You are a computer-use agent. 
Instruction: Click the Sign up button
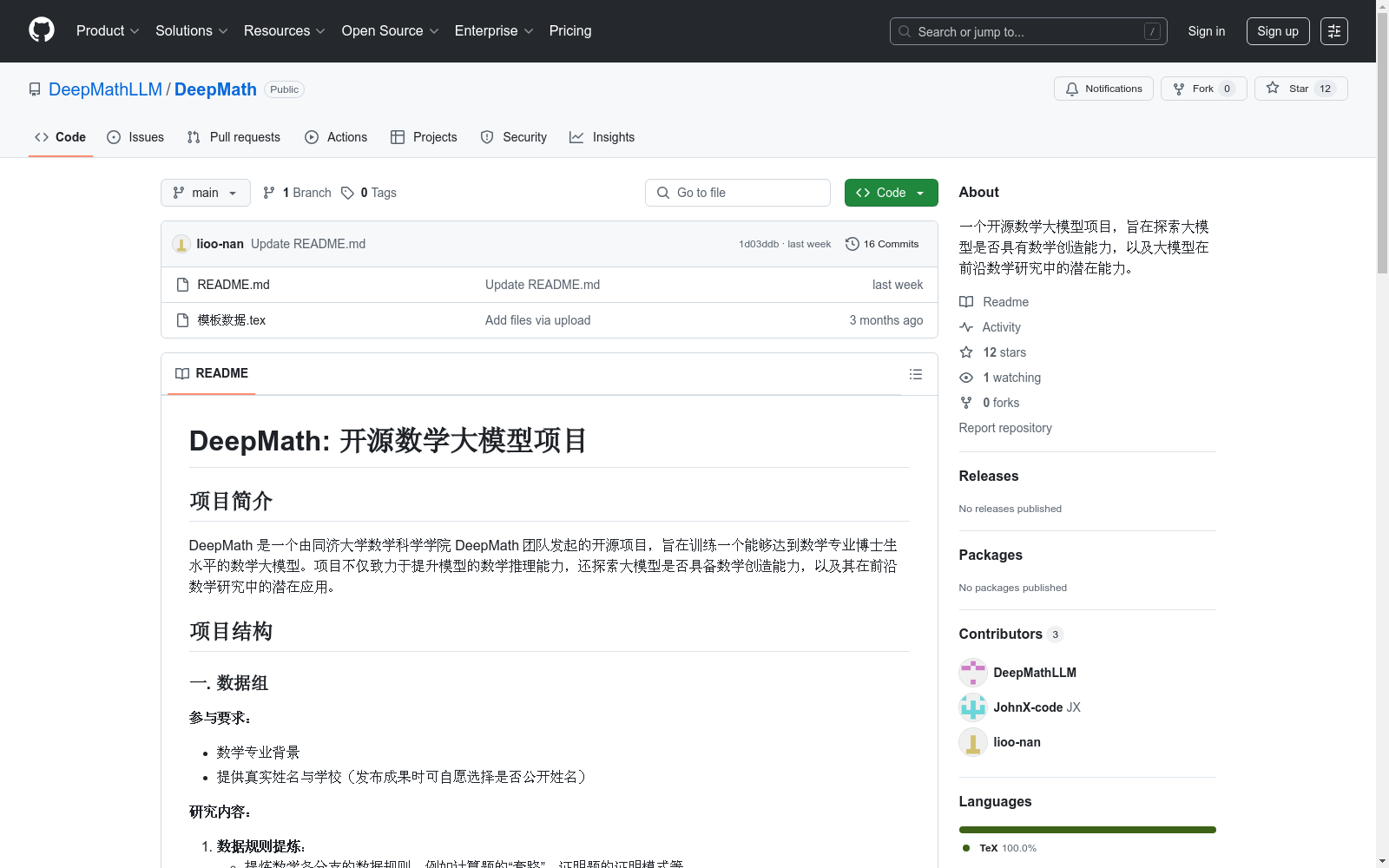click(x=1278, y=31)
